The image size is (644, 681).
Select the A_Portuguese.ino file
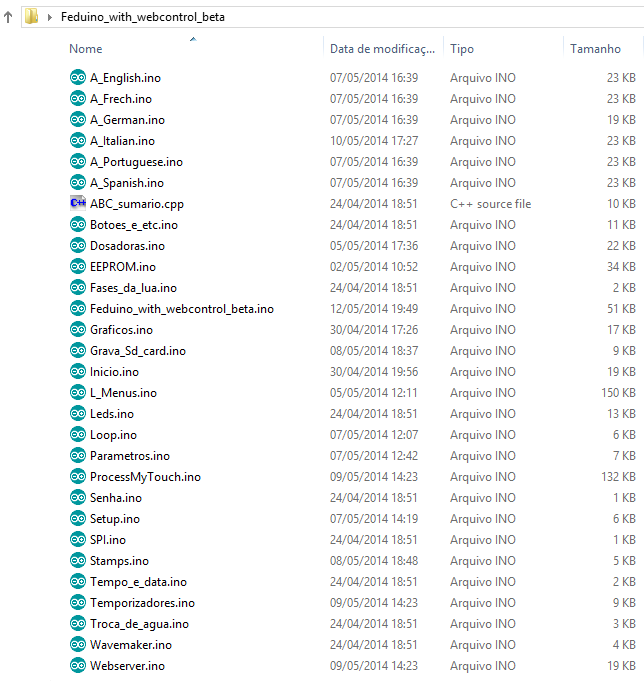(x=136, y=161)
